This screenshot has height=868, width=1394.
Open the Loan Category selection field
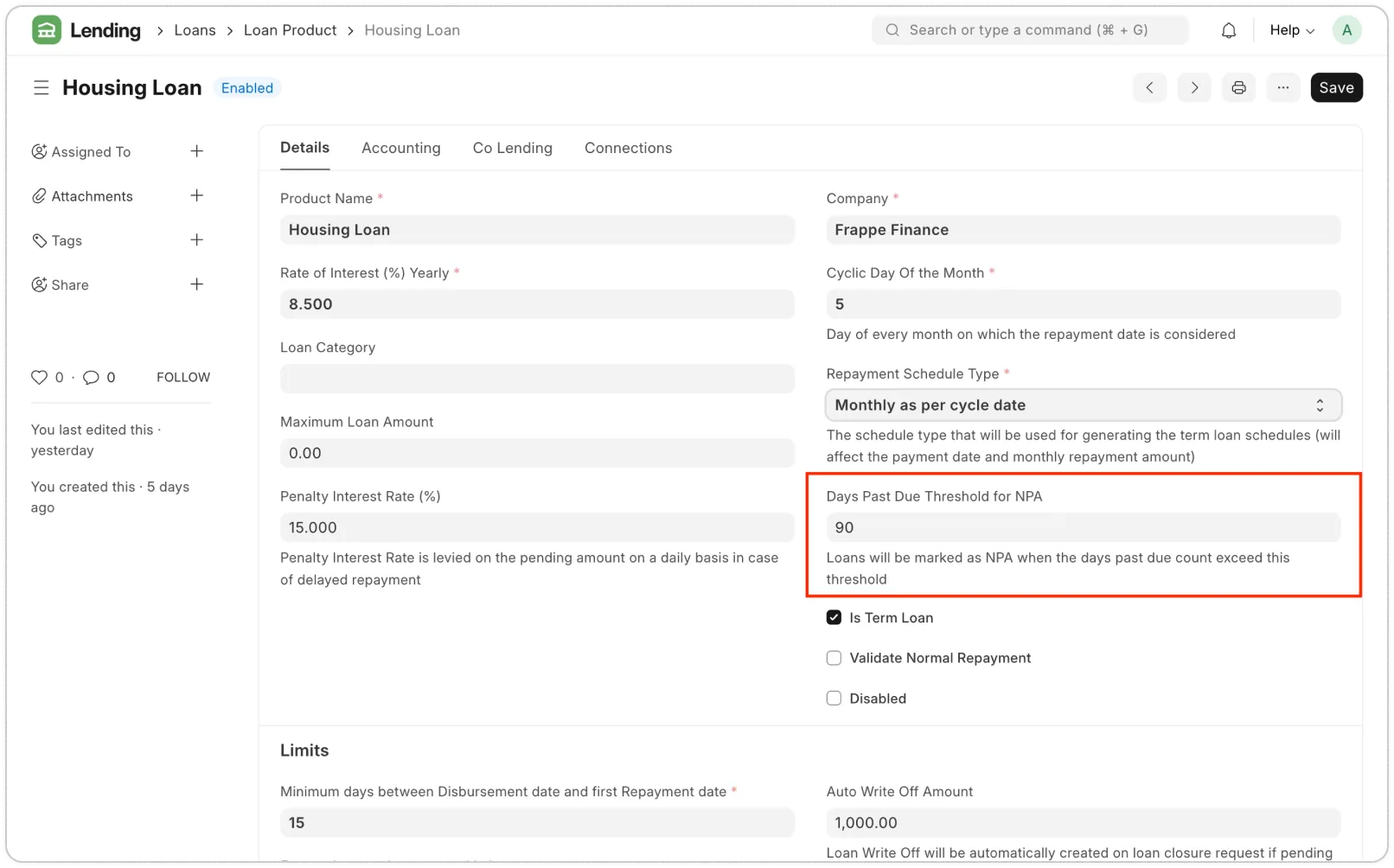click(x=536, y=378)
